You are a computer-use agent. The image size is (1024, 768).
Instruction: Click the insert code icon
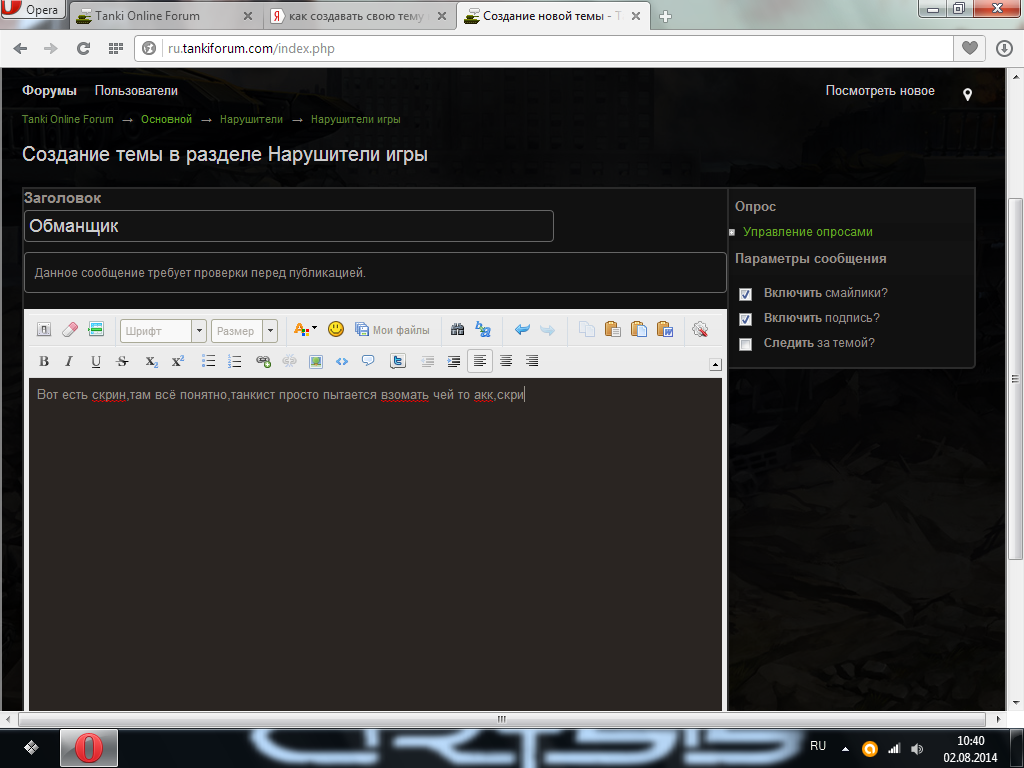coord(342,361)
